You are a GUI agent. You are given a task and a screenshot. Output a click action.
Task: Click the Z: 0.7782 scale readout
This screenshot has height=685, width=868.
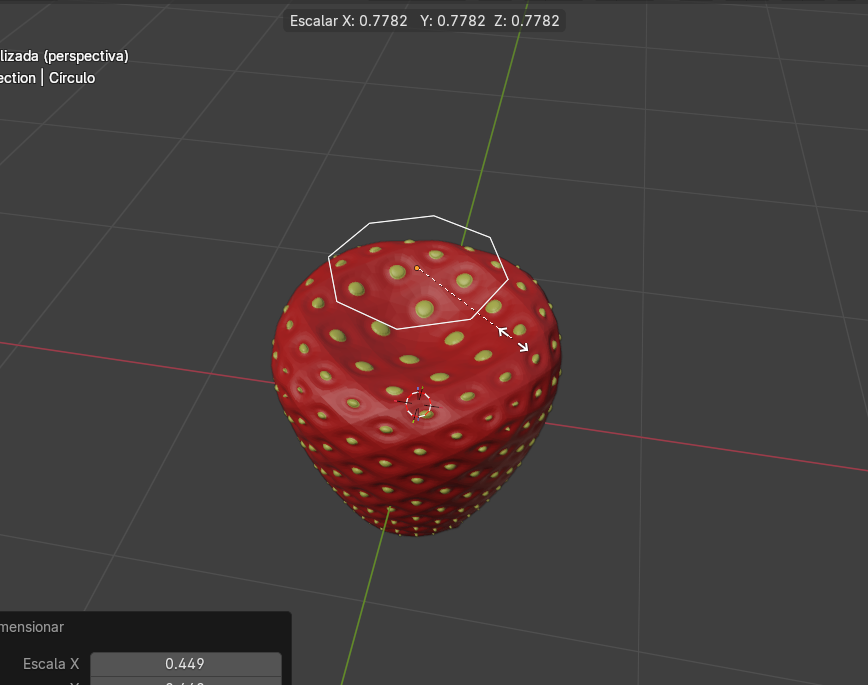point(527,21)
